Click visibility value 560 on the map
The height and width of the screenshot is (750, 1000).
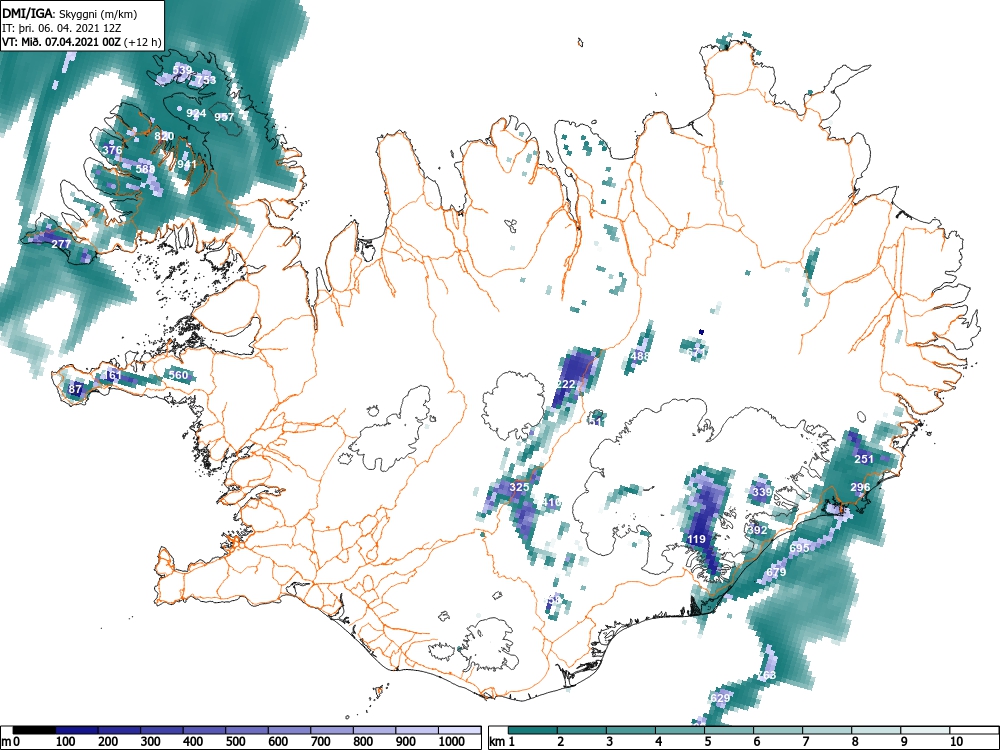179,375
